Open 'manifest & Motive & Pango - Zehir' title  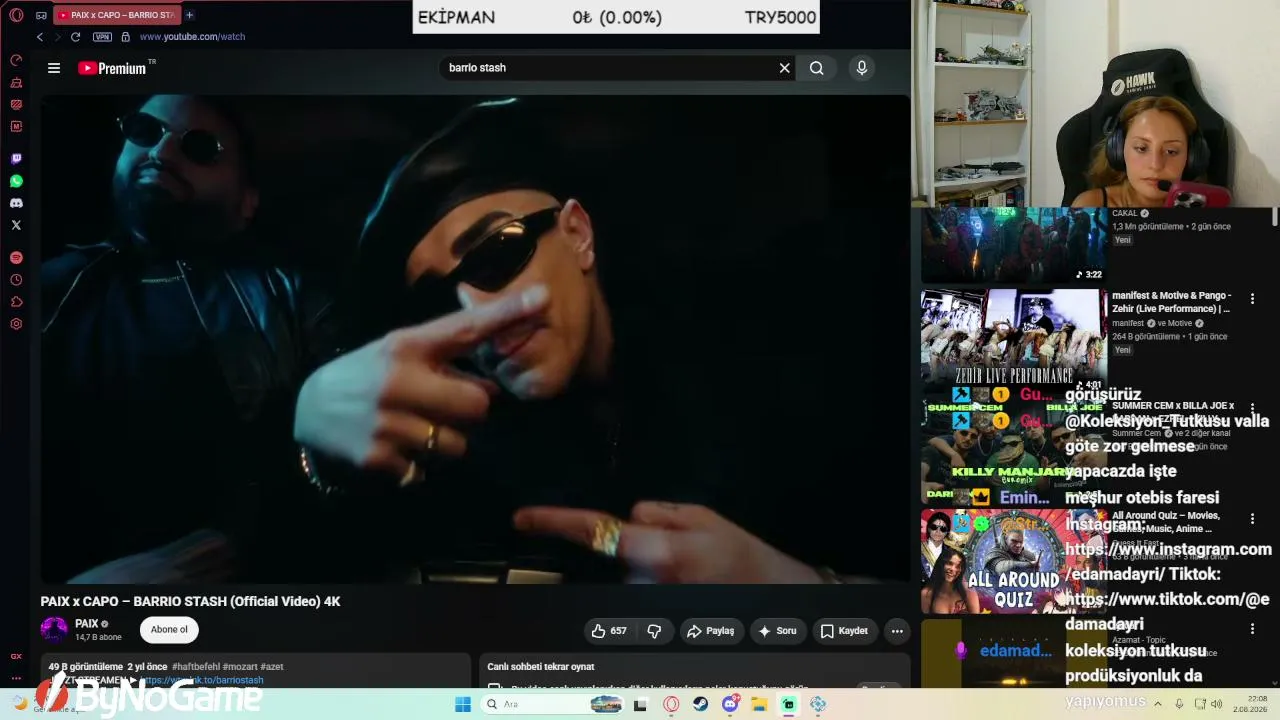click(1172, 302)
